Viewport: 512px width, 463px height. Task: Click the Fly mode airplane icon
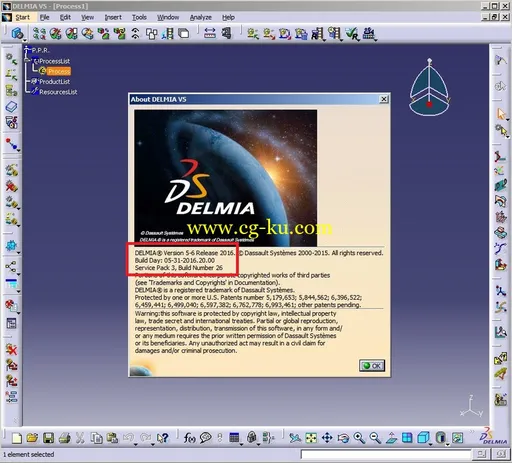[295, 438]
